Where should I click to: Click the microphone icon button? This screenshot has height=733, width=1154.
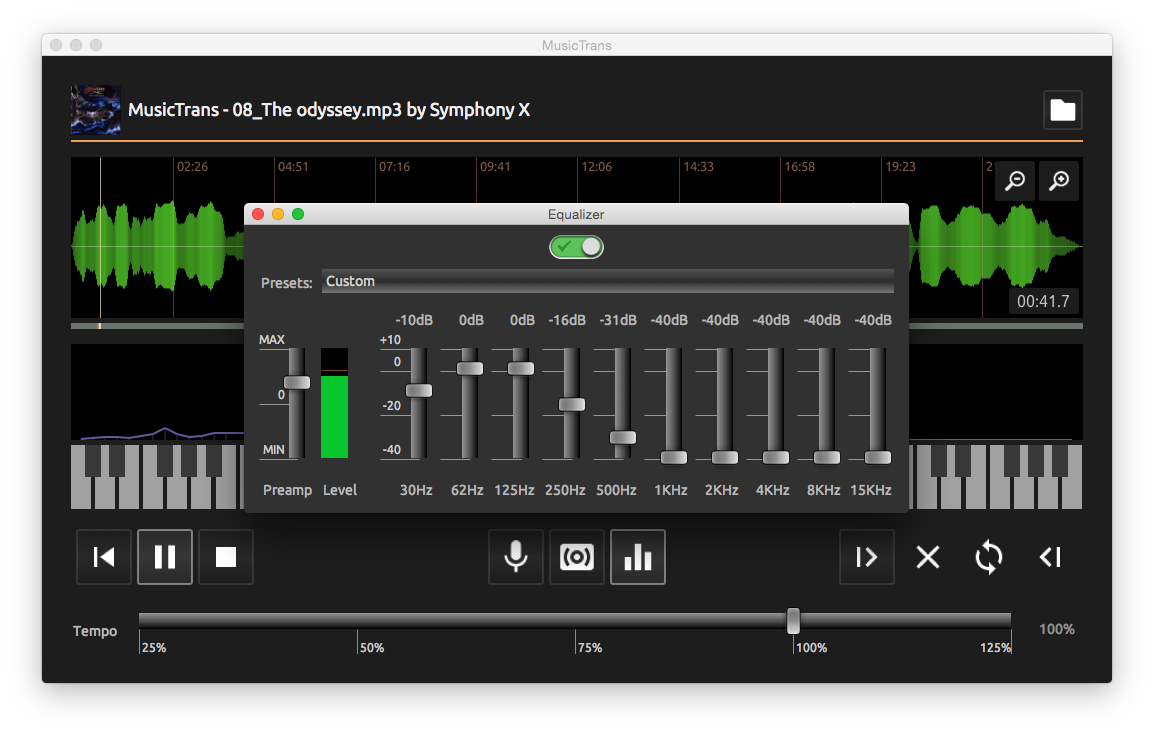tap(516, 557)
